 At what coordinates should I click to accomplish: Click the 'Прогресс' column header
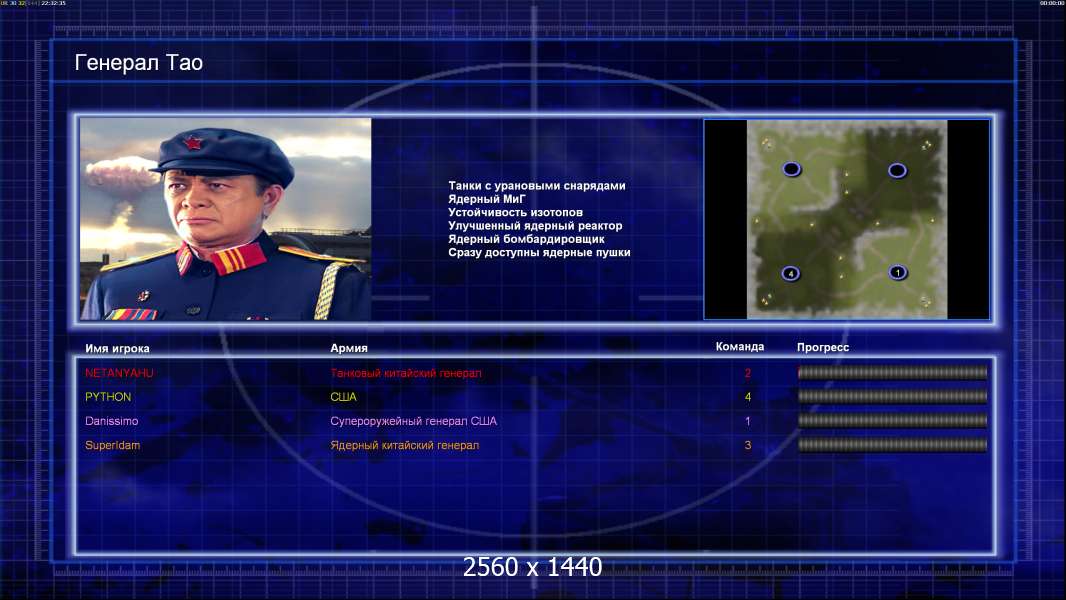pyautogui.click(x=823, y=347)
